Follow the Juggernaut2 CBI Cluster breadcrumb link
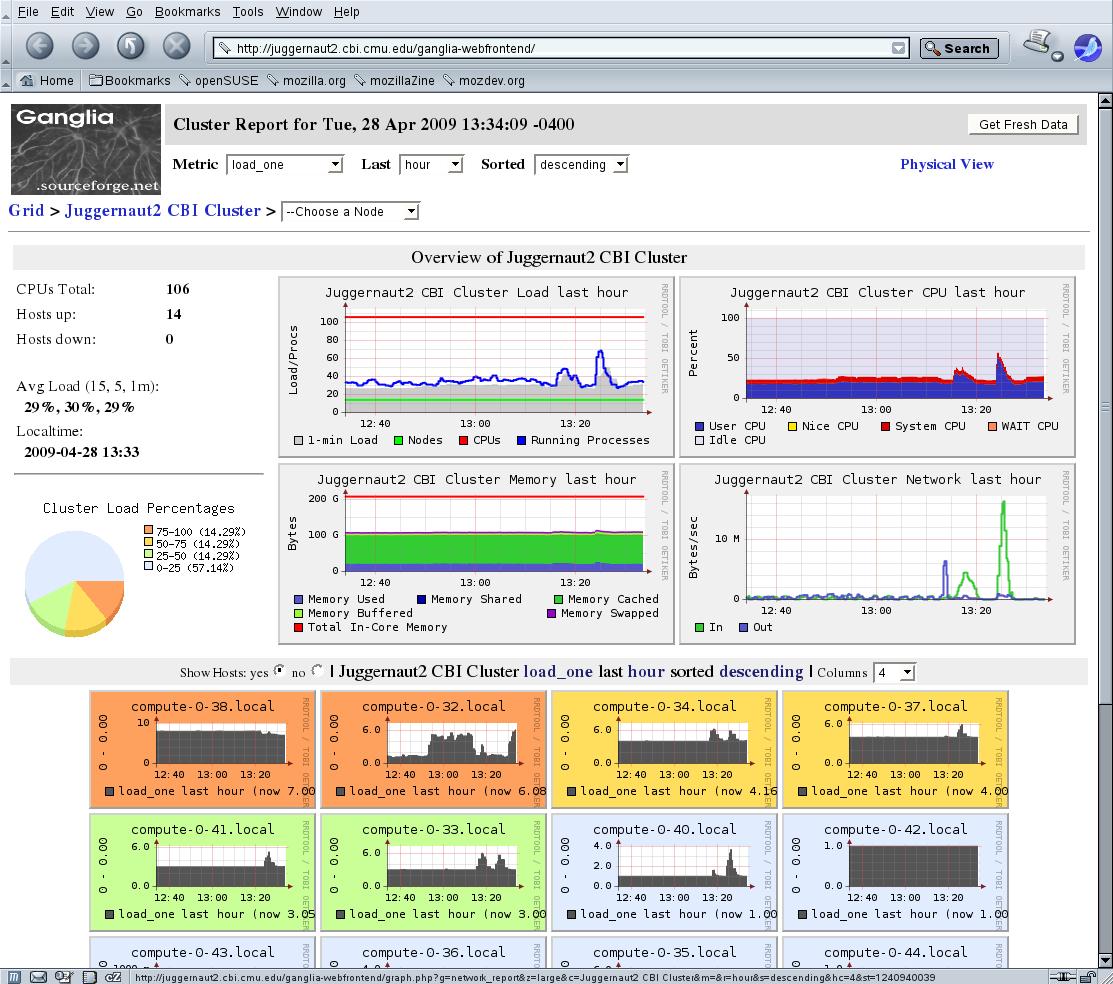Screen dimensions: 1113x984 pyautogui.click(x=163, y=211)
